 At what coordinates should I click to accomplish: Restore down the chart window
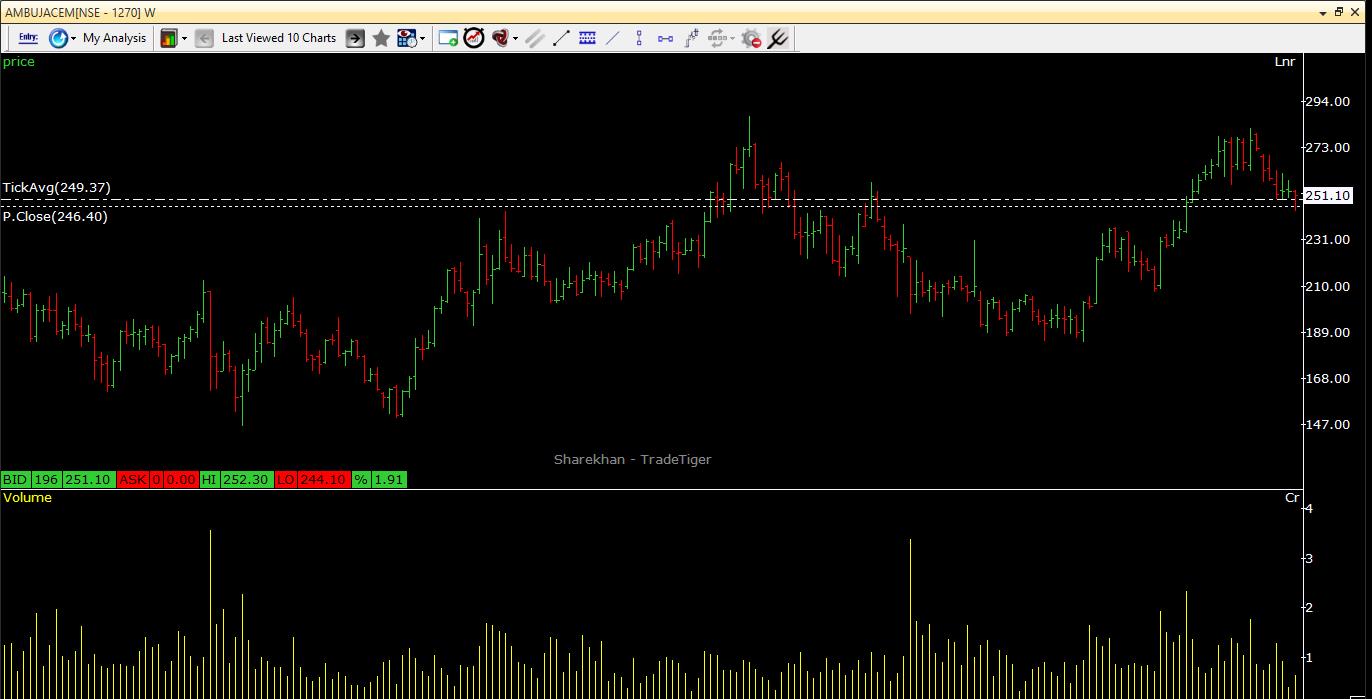point(1339,12)
